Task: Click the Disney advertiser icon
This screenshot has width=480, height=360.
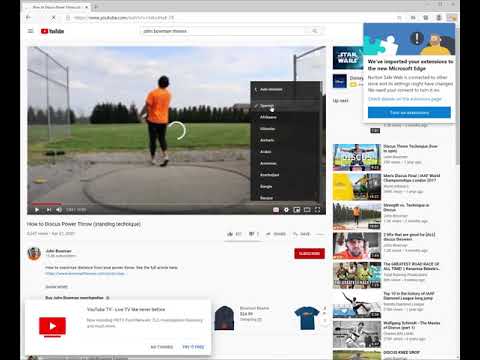Action: point(340,81)
